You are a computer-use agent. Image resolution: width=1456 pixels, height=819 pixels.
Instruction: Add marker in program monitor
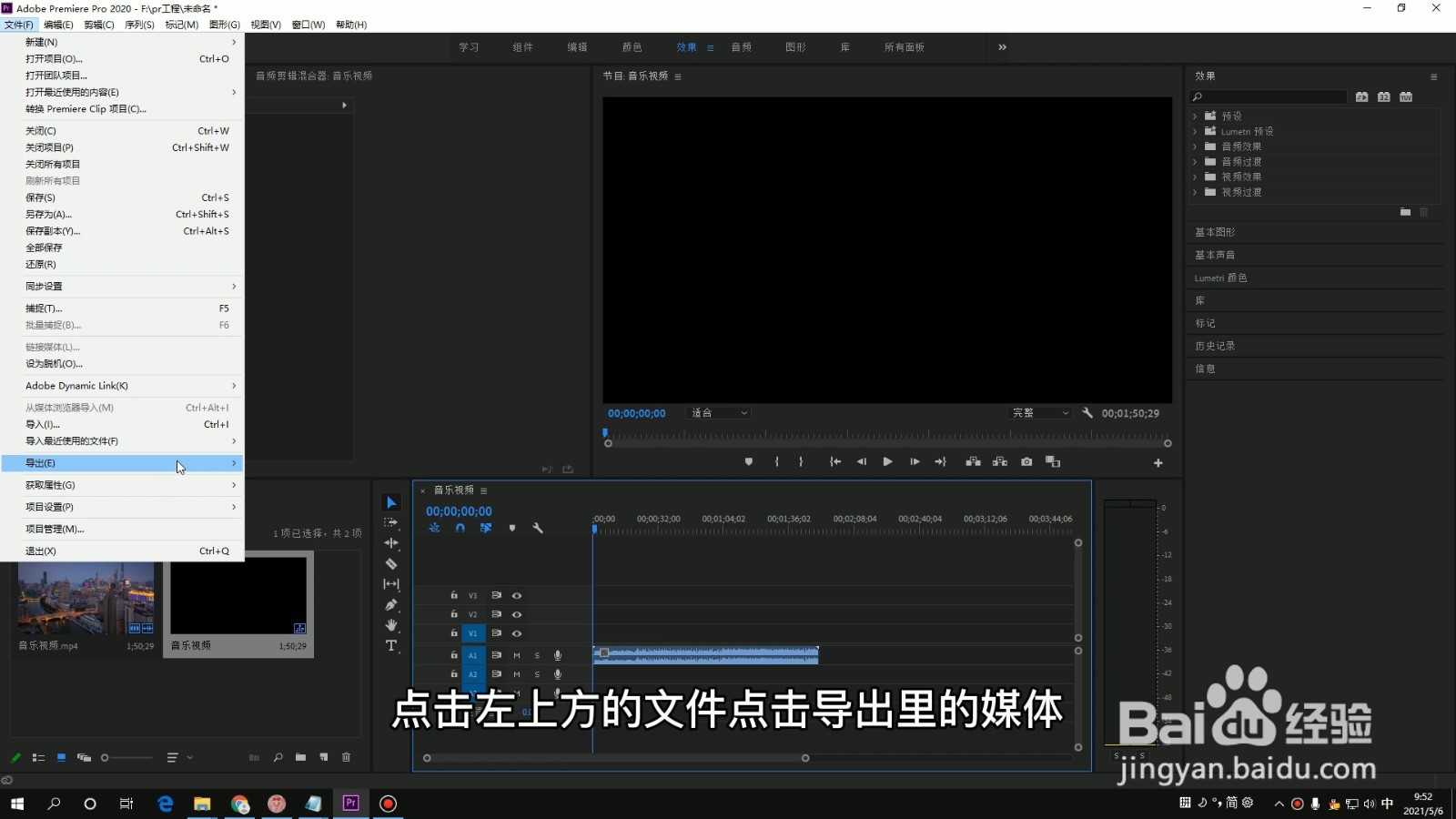(x=749, y=462)
